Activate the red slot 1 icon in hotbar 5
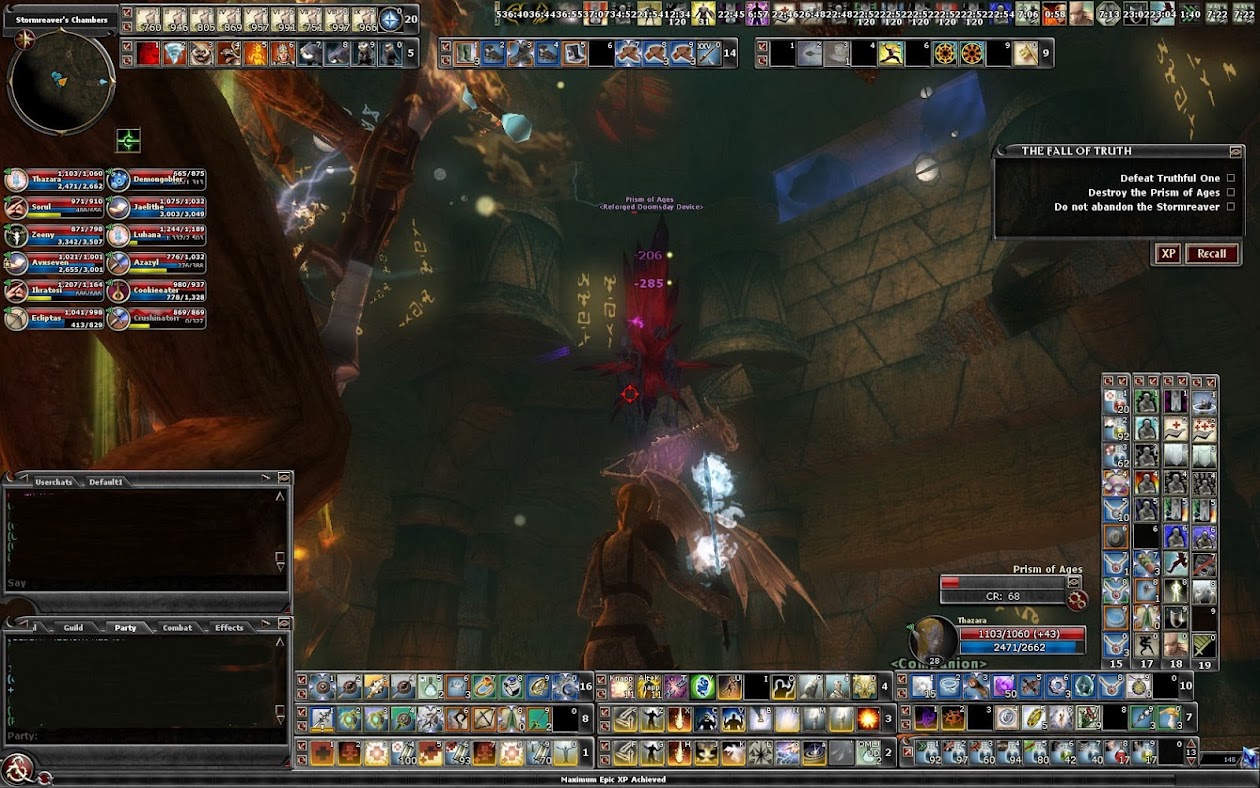1260x788 pixels. pyautogui.click(x=148, y=54)
